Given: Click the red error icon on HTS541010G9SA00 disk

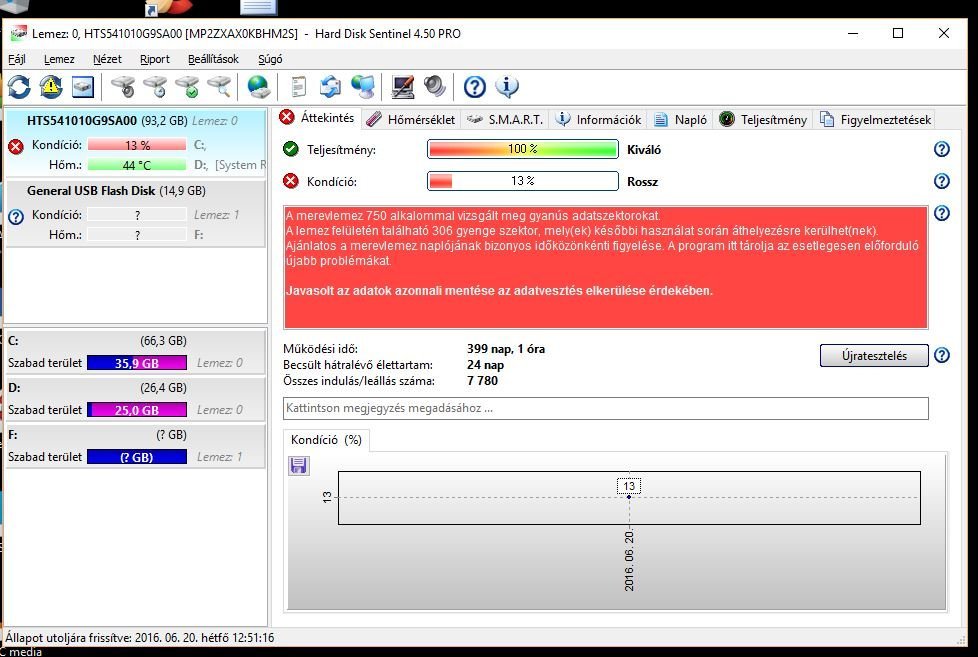Looking at the screenshot, I should [x=16, y=147].
